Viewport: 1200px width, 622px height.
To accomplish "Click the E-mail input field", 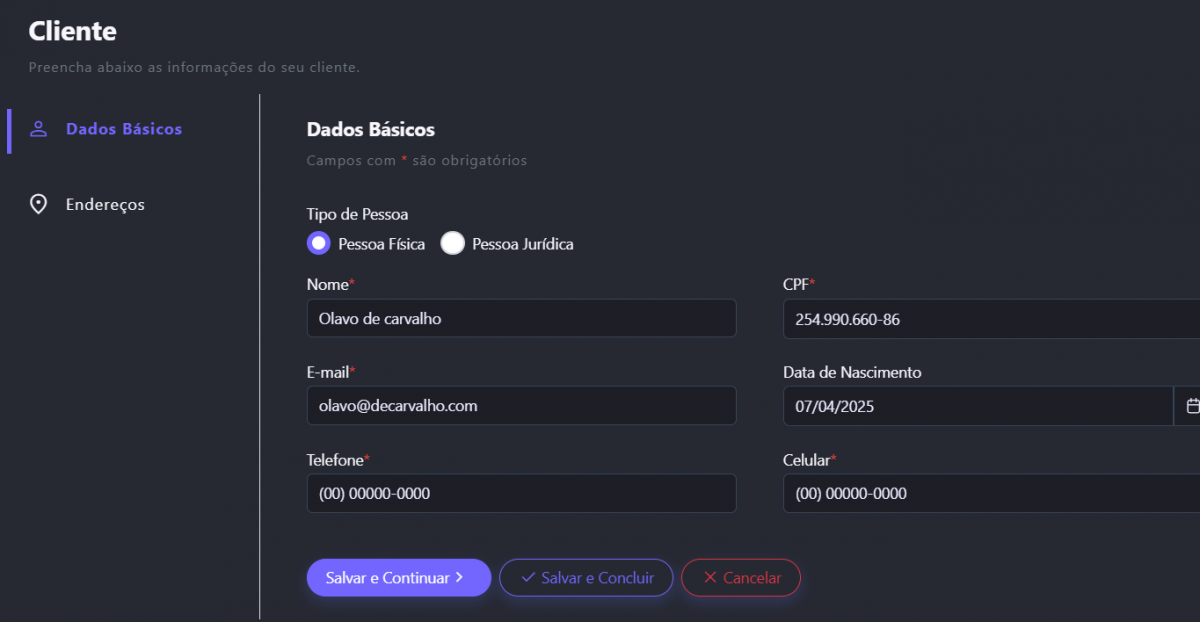I will coord(521,406).
